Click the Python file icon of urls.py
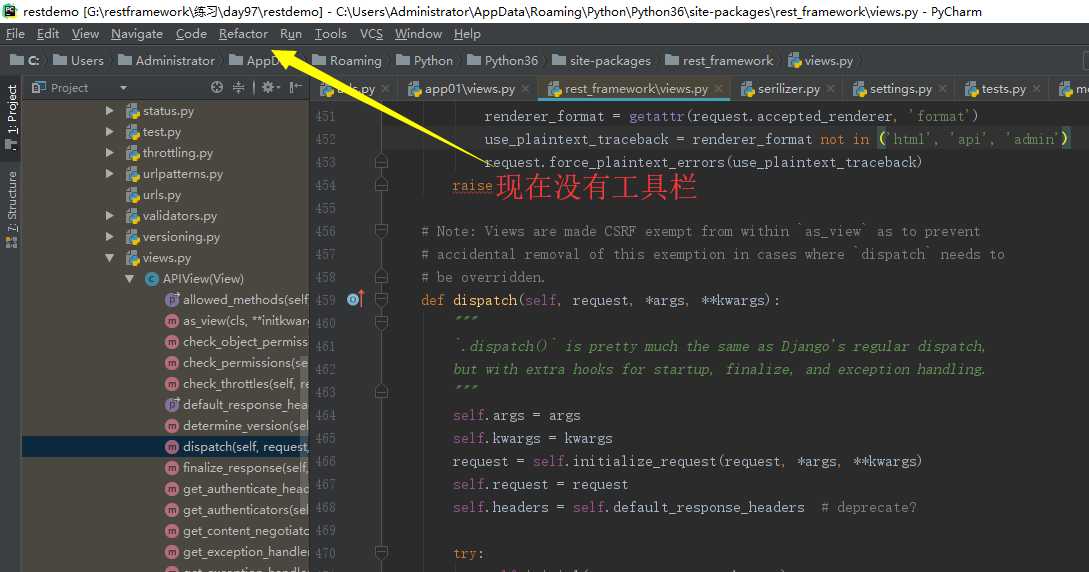Screen dimensions: 1089x572 click(133, 195)
